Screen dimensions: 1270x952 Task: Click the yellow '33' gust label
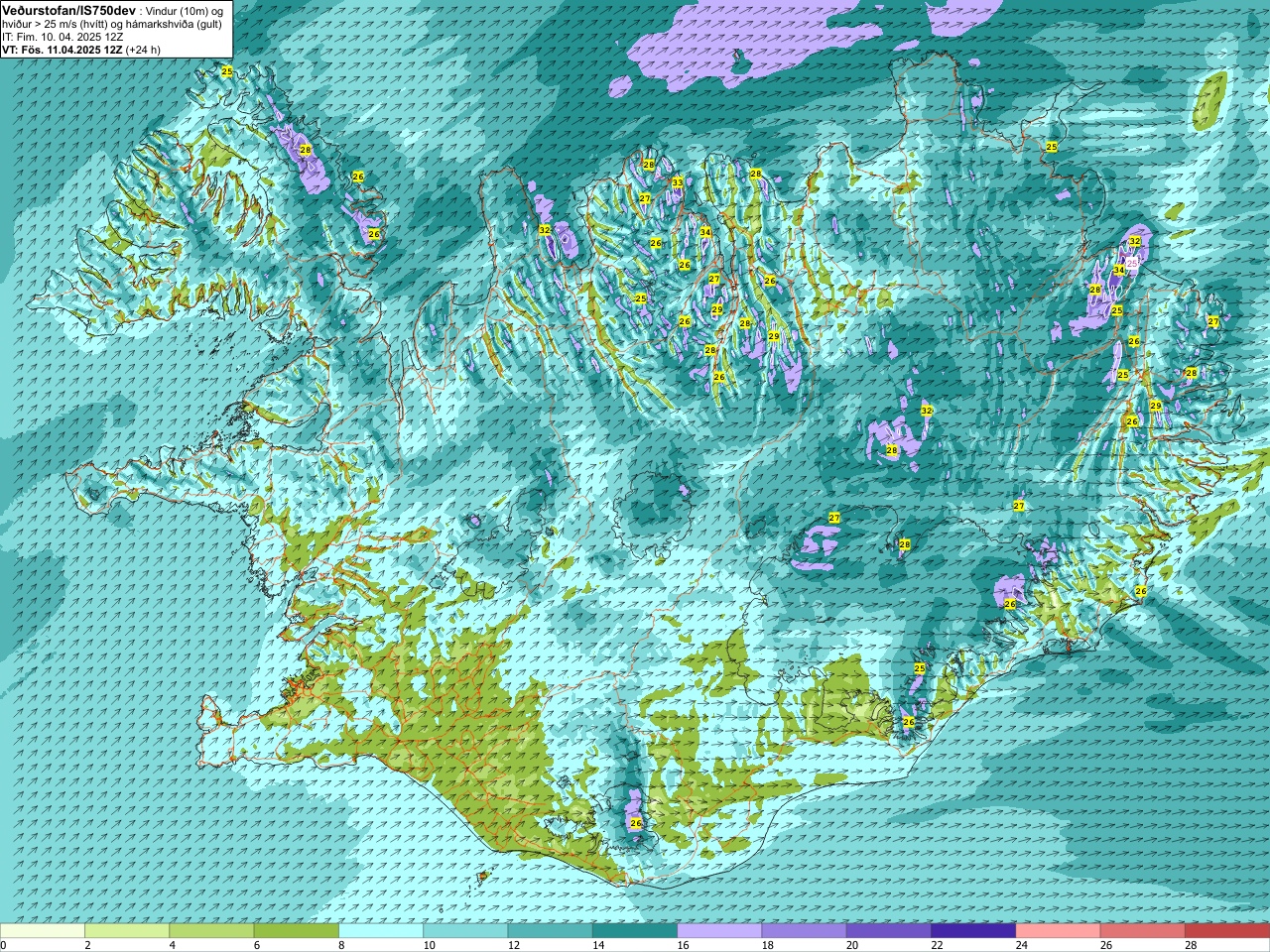(x=678, y=182)
